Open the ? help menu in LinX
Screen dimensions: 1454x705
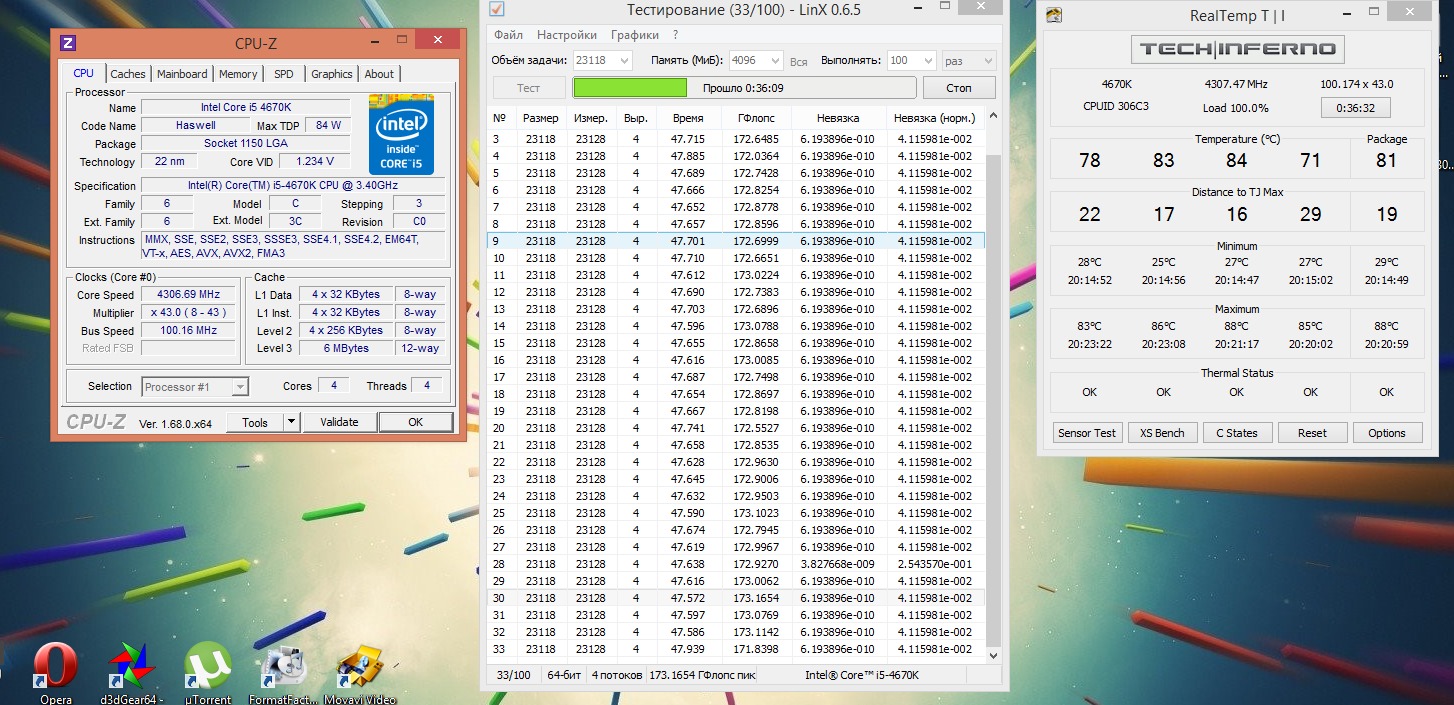676,35
